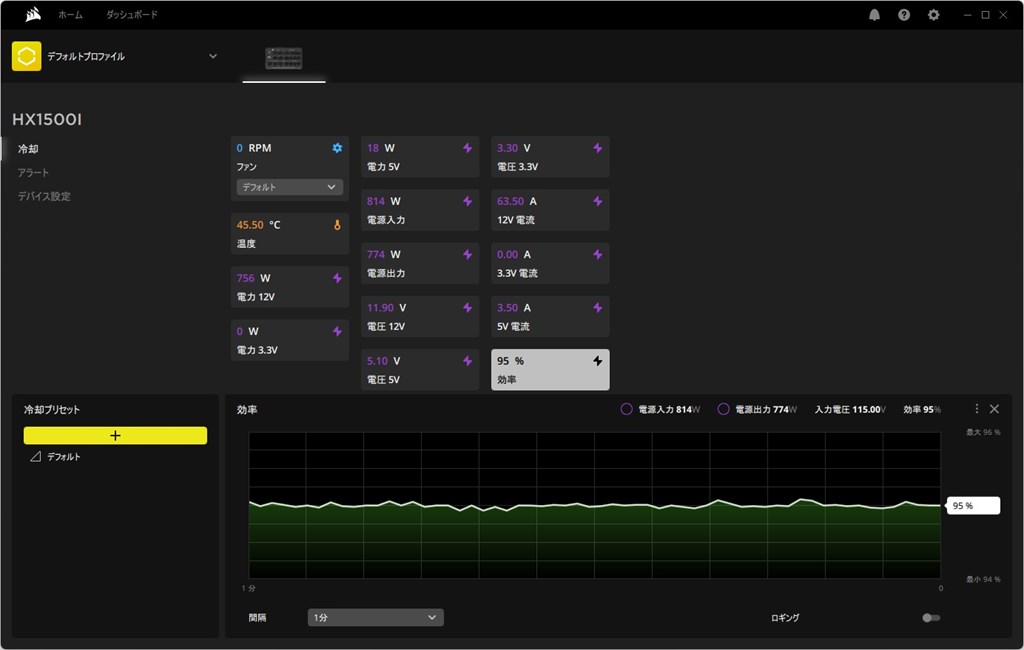Click the 冷却プリセット panel heading
This screenshot has height=650, width=1024.
(x=52, y=410)
